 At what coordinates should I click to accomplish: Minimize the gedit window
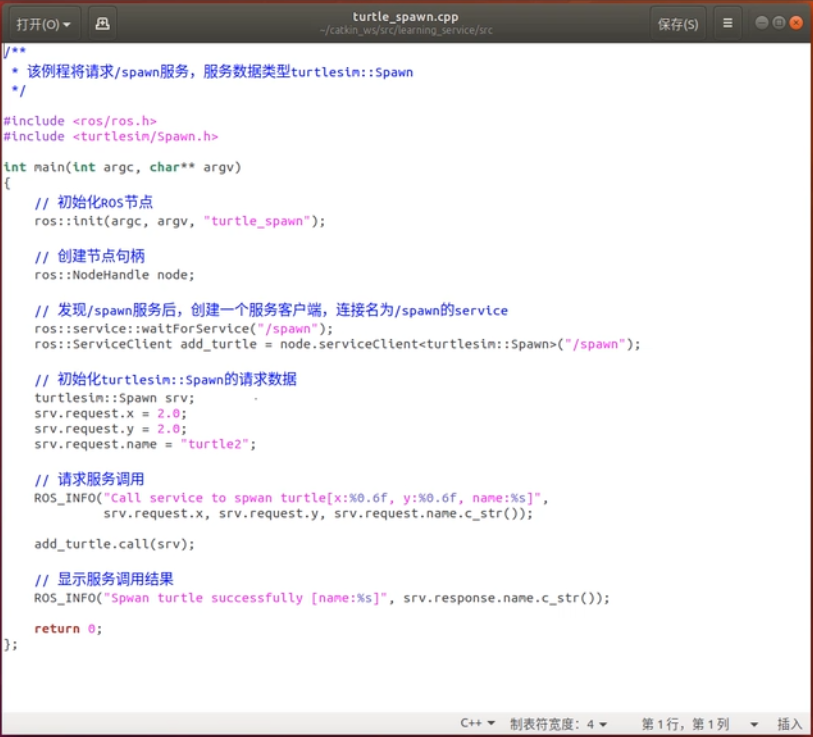762,23
